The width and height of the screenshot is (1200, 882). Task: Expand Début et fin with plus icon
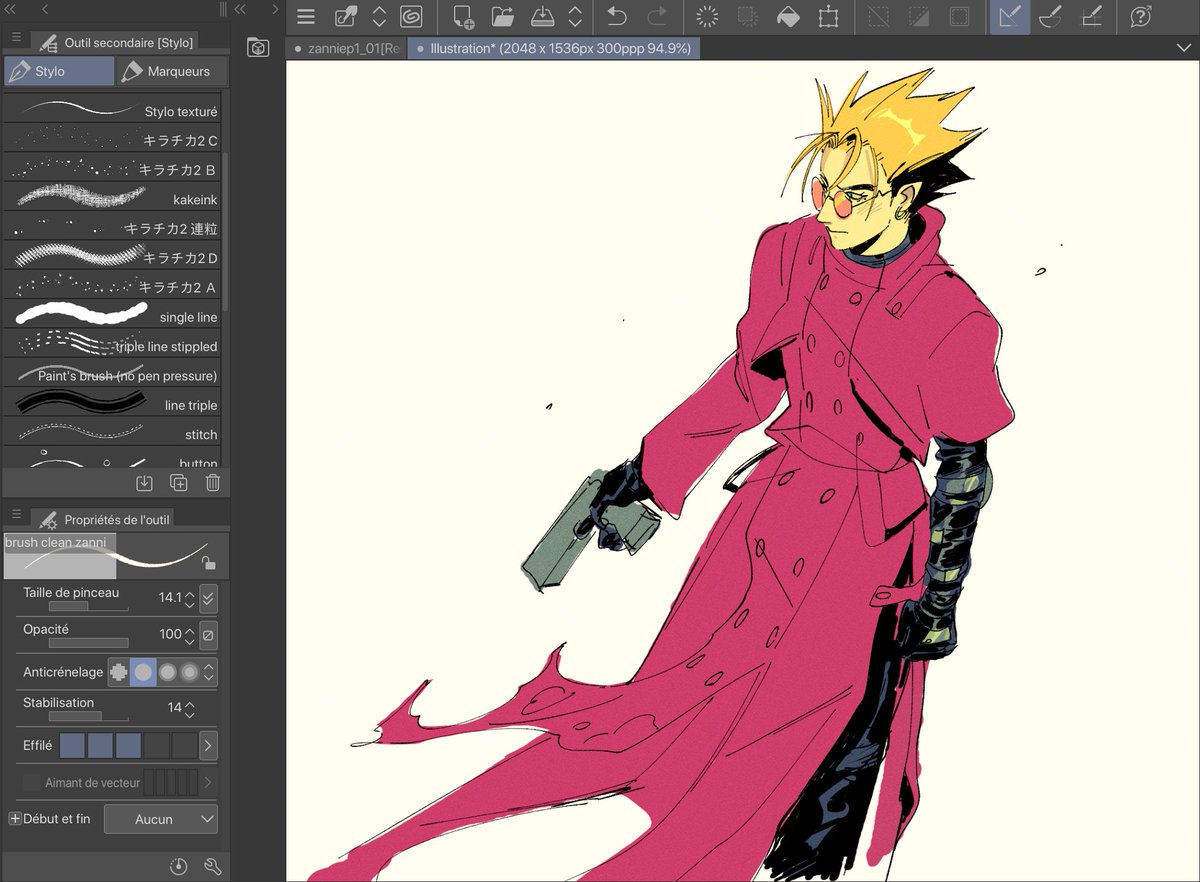pos(15,818)
